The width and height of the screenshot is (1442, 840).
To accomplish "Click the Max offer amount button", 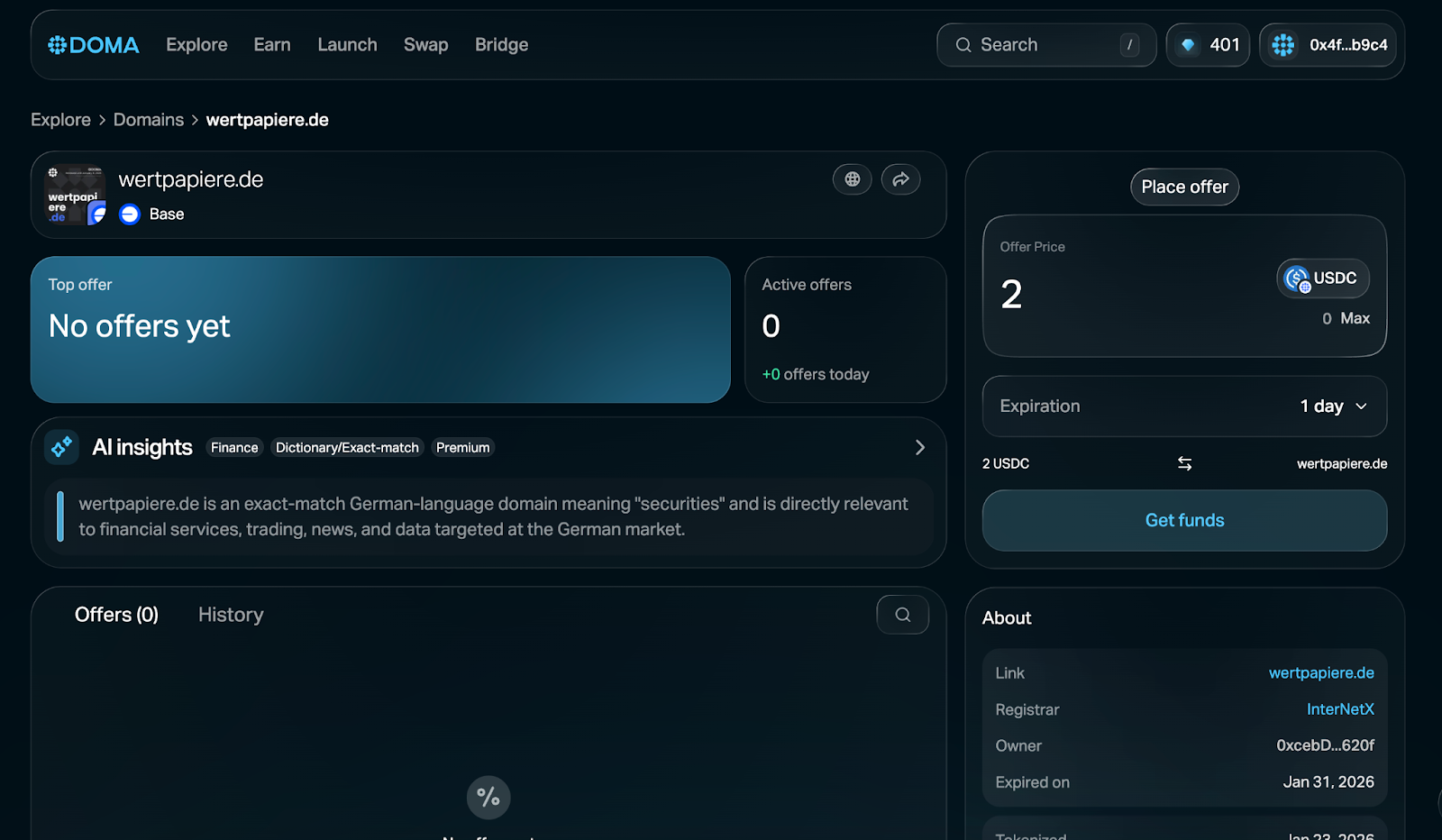I will (x=1355, y=318).
